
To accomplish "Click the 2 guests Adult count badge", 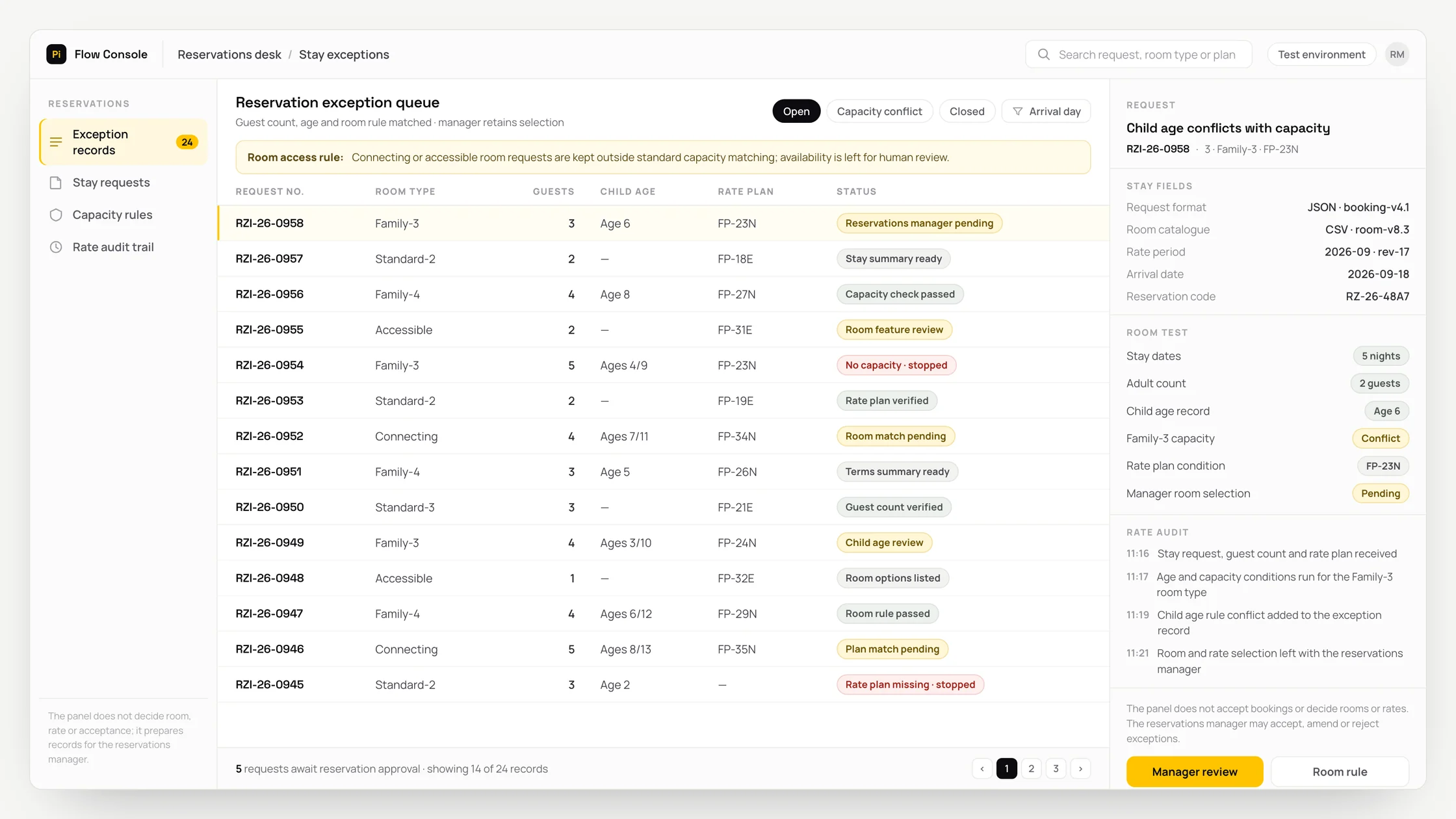I will click(x=1379, y=383).
